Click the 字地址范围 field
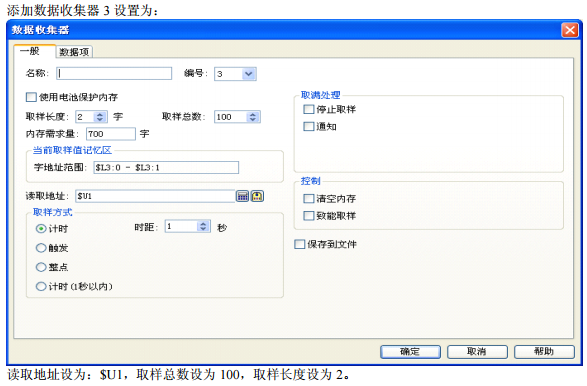587x386 pixels. tap(166, 167)
